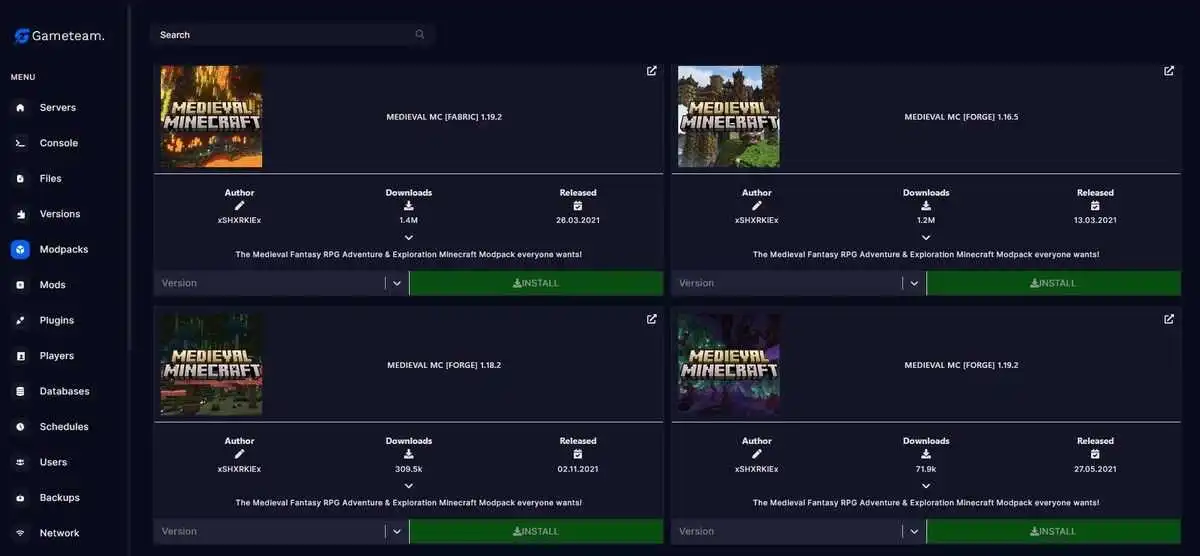Screen dimensions: 1200x556
Task: Install Medieval MC Forge 1.18.2 modpack
Action: 536,531
